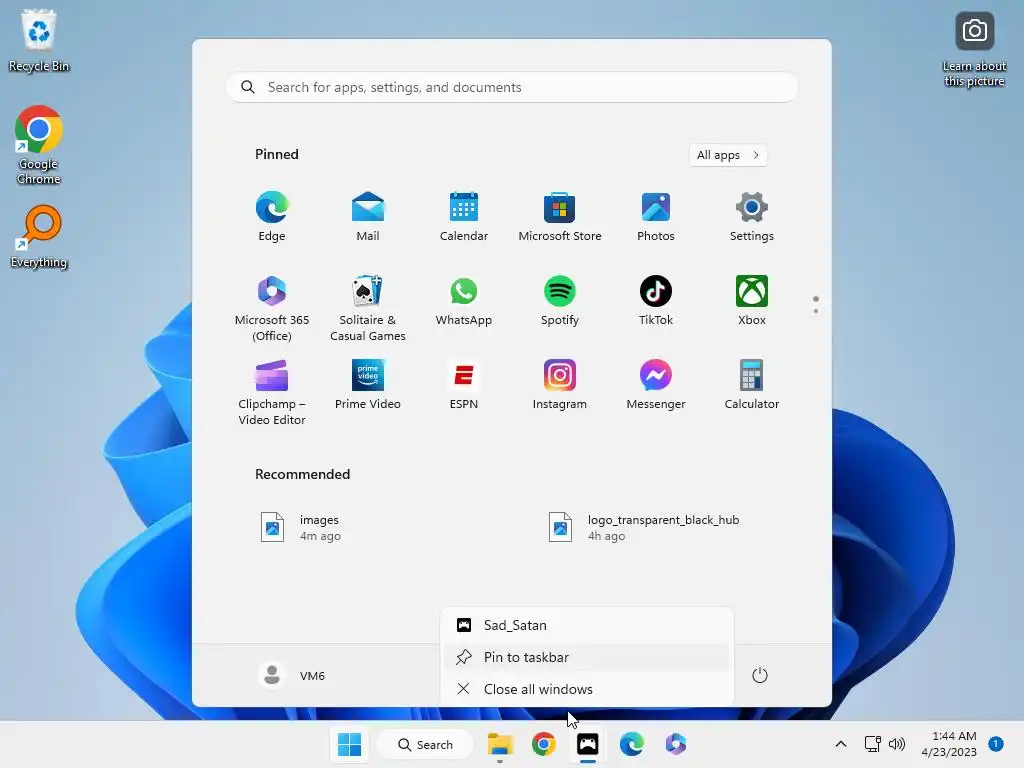Launch Prime Video
The width and height of the screenshot is (1024, 768).
(368, 385)
